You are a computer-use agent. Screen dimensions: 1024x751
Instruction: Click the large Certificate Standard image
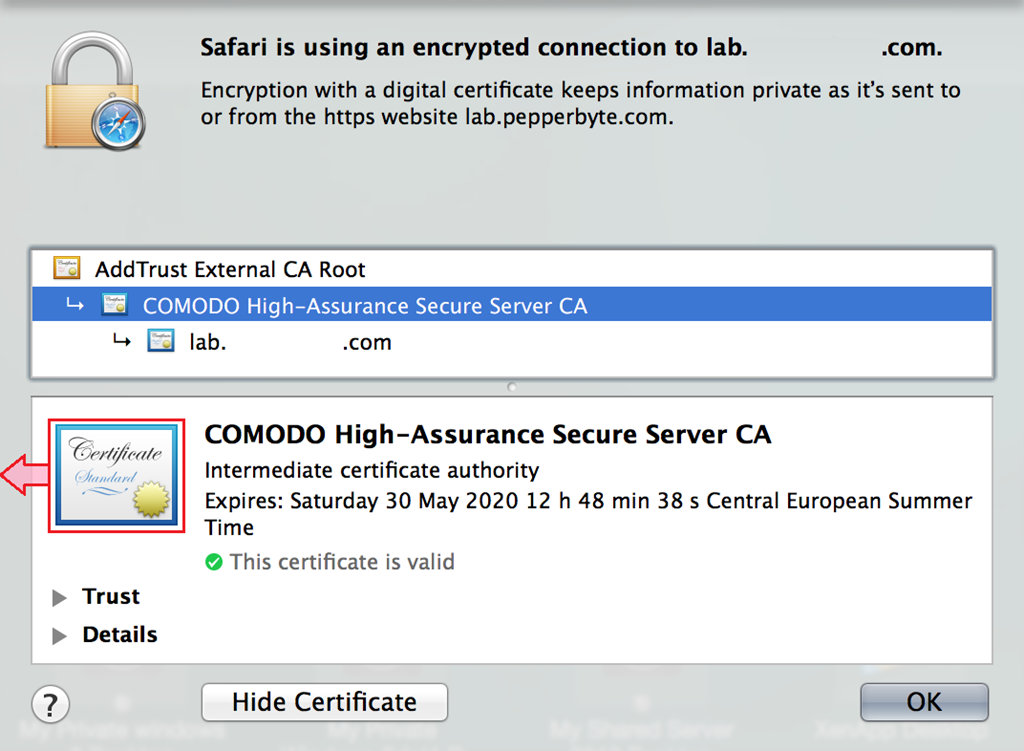[x=116, y=475]
